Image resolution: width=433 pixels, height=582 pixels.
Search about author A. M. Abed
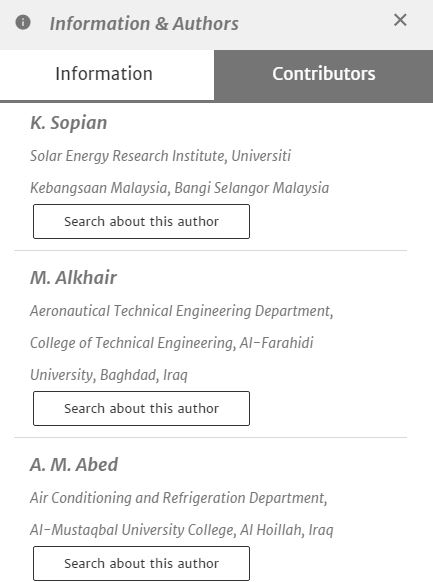tap(141, 563)
